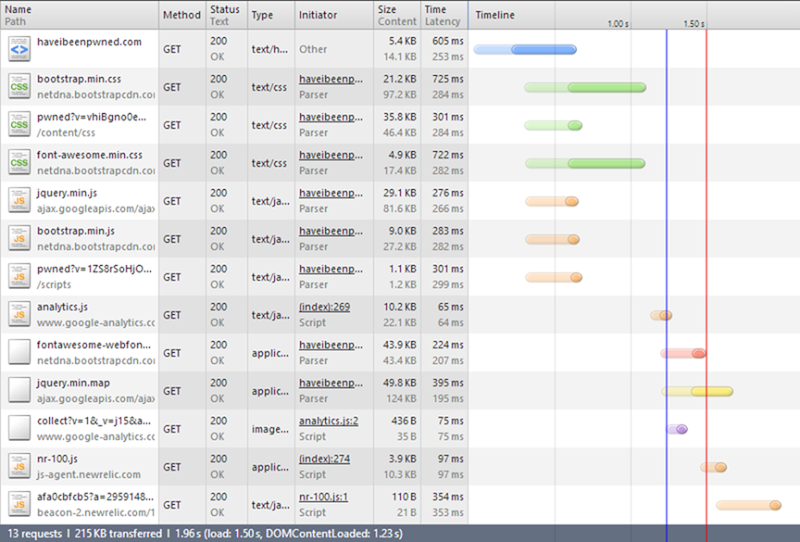Click the 43.9 KB size value
The width and height of the screenshot is (800, 542).
(x=399, y=345)
